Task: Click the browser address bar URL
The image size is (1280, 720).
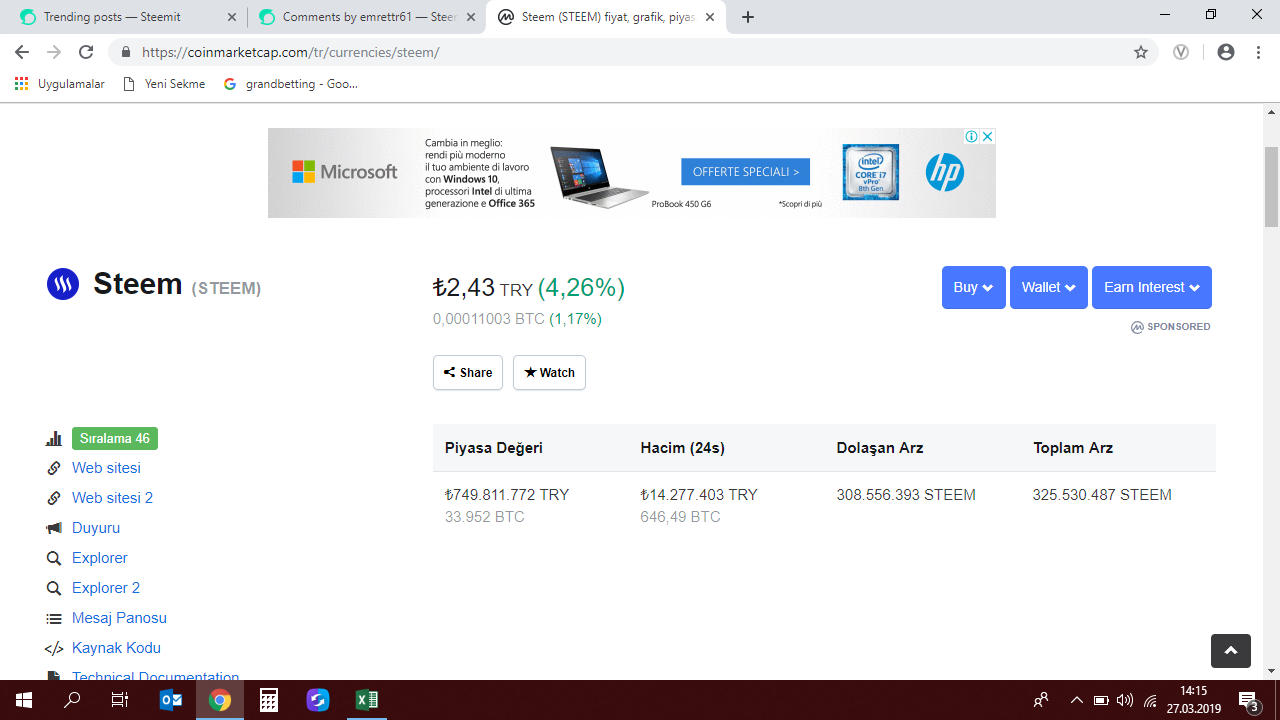Action: click(290, 52)
